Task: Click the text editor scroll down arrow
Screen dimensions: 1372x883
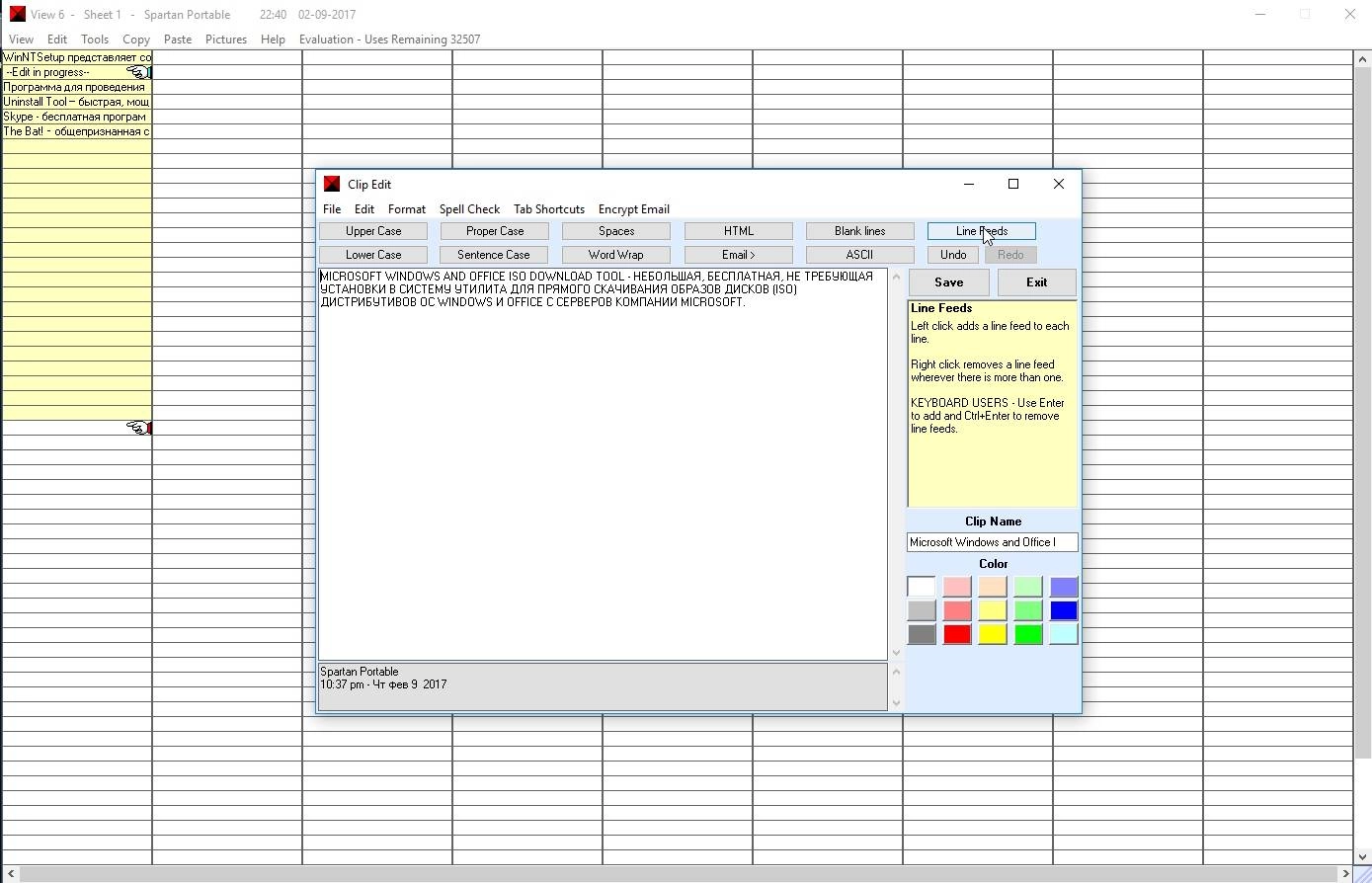Action: 896,652
